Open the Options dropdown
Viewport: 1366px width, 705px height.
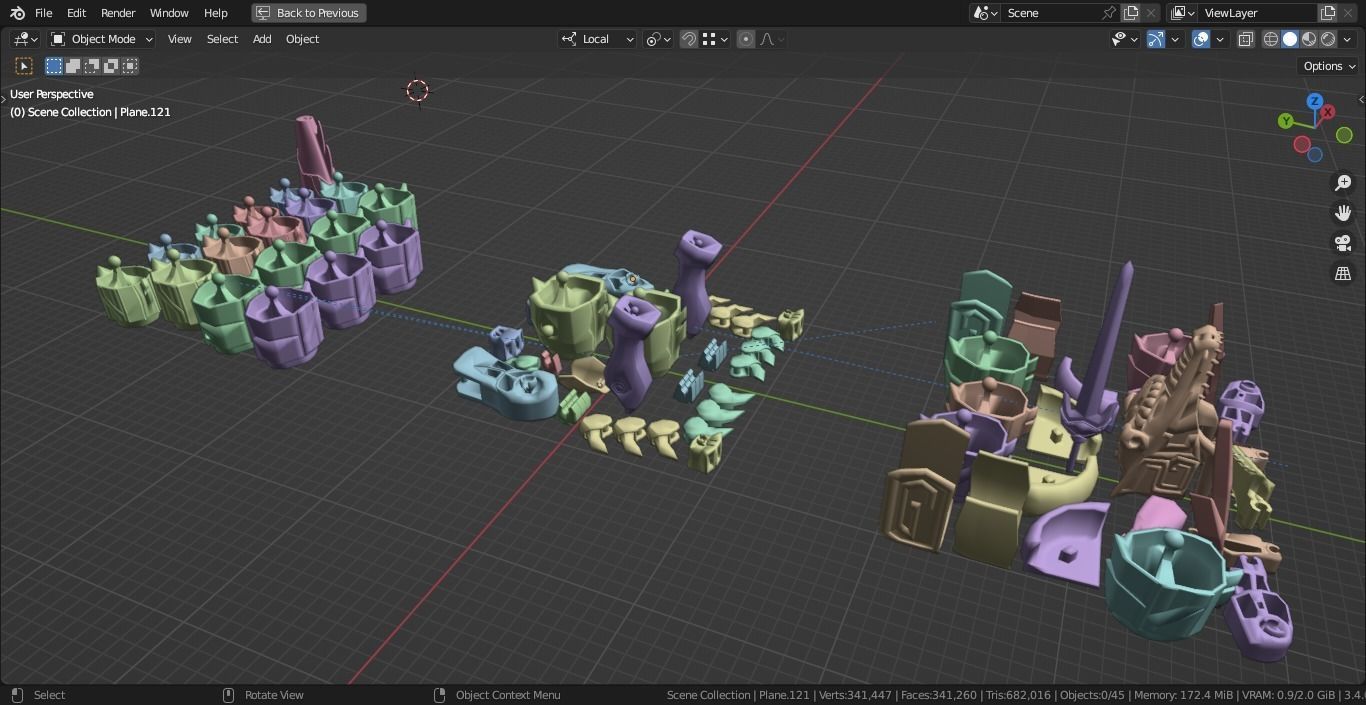[x=1330, y=66]
